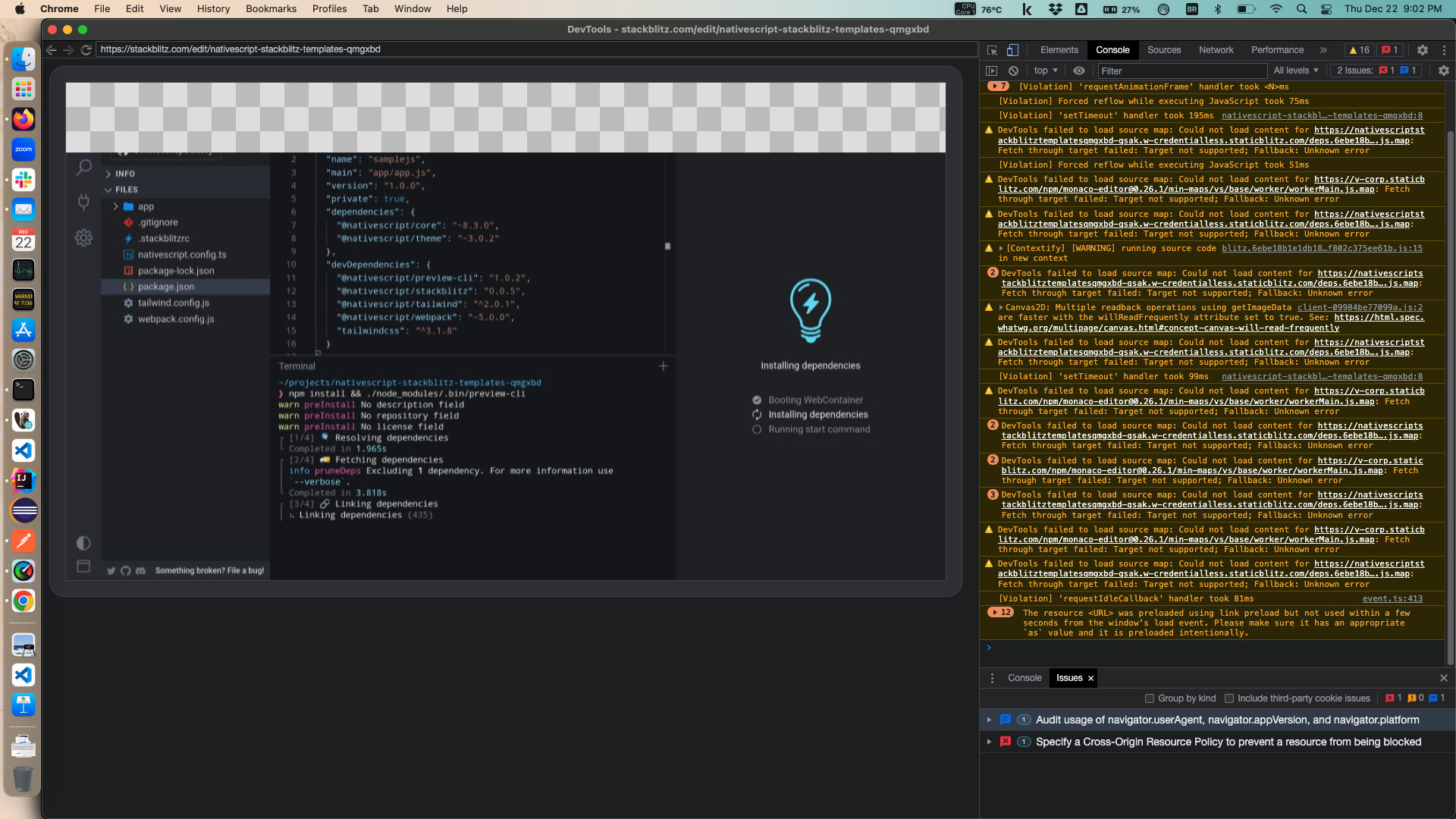Screen dimensions: 1456x819
Task: Show console sidebar panel icon
Action: 991,71
